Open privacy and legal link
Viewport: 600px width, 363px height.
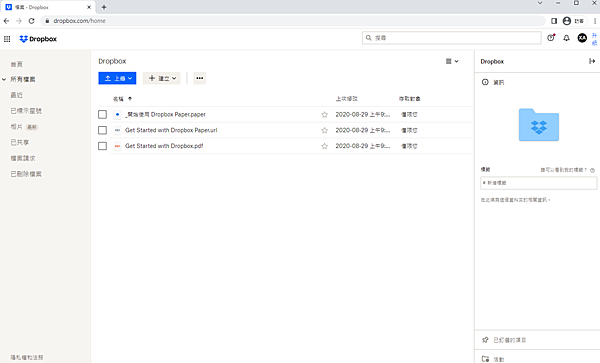pos(27,357)
